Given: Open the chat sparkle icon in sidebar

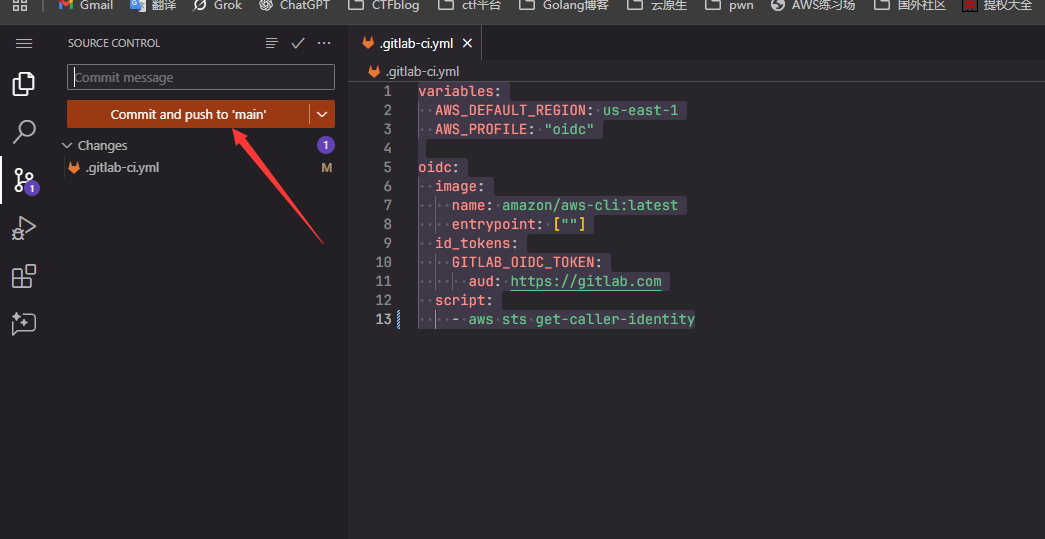Looking at the screenshot, I should [24, 323].
